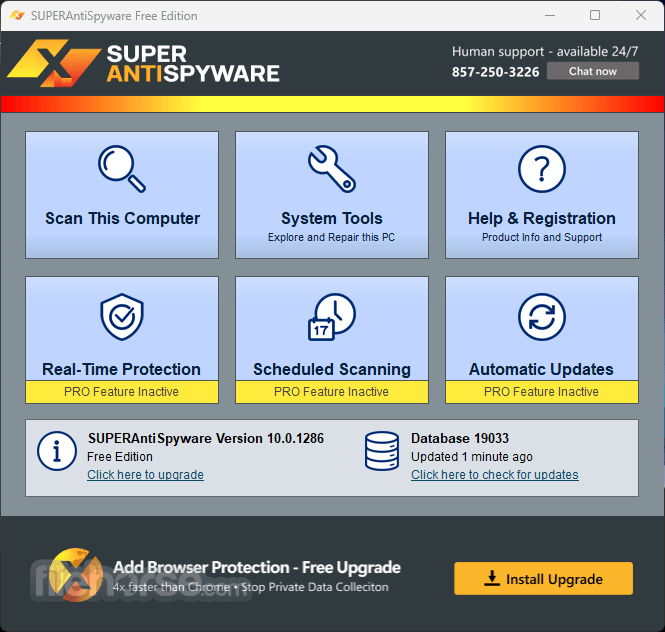The height and width of the screenshot is (632, 665).
Task: Click the Product Info and Support text
Action: [x=542, y=237]
